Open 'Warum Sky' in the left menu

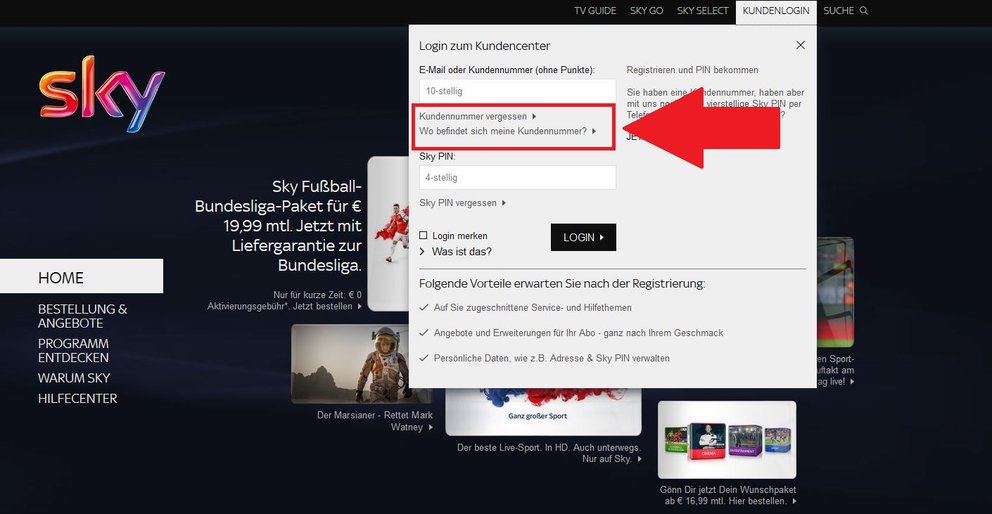pyautogui.click(x=74, y=378)
